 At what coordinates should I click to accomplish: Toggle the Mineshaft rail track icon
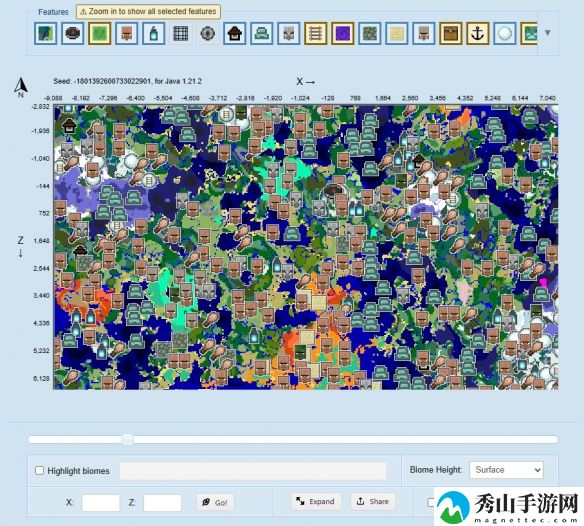click(315, 34)
